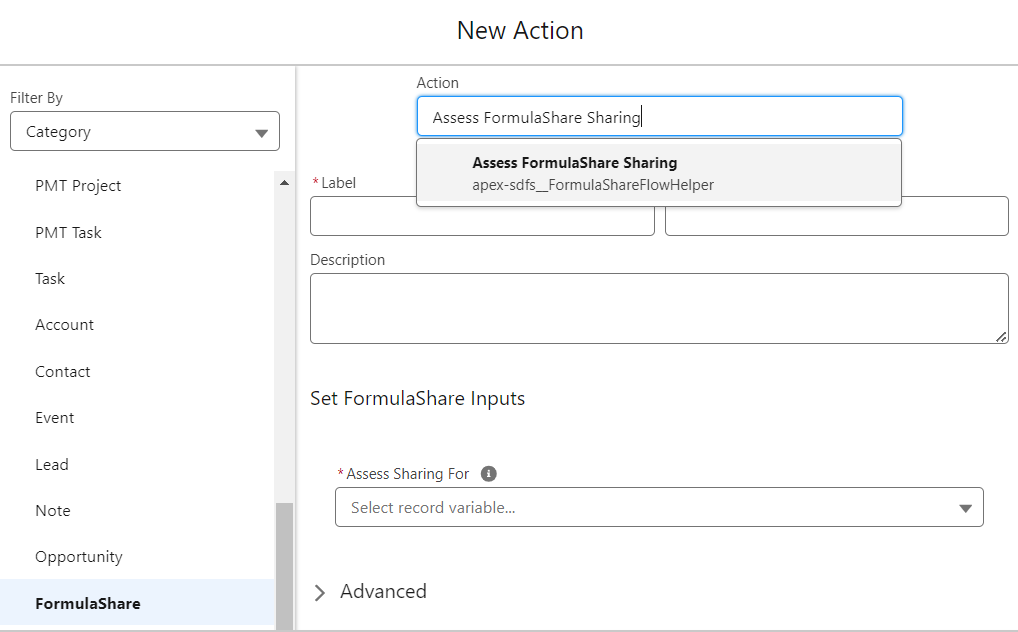Click the dropdown arrow on the Category filter
This screenshot has height=632, width=1018.
pyautogui.click(x=262, y=131)
